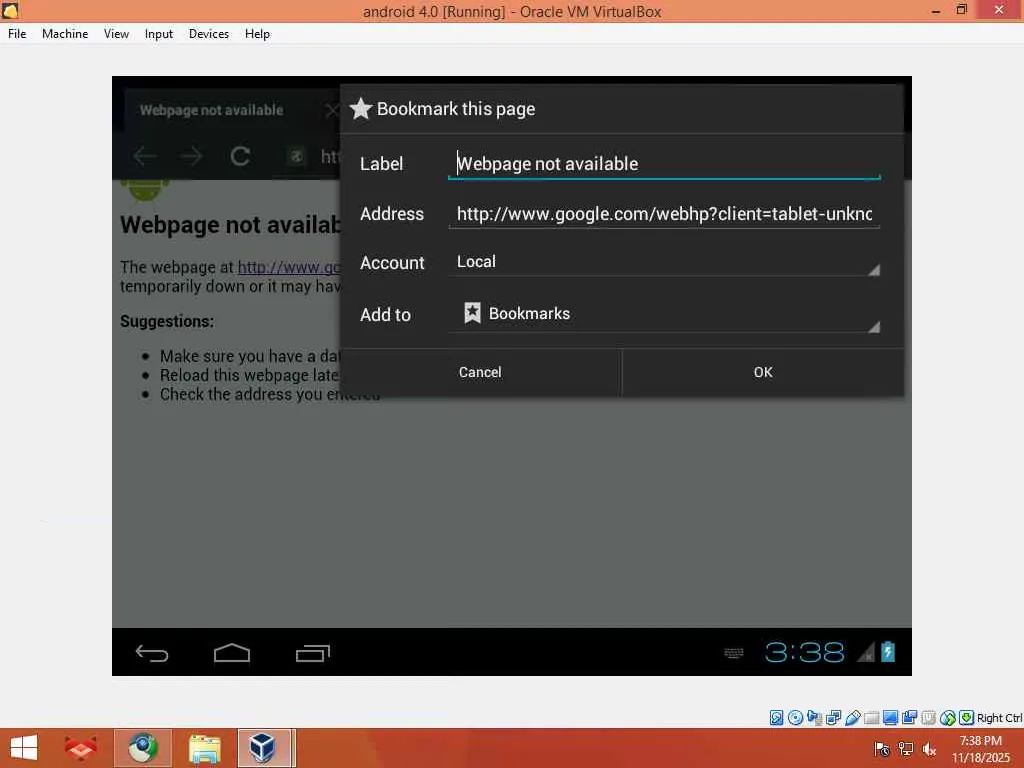Click the CPU virtualization chip icon
This screenshot has height=768, width=1024.
(928, 718)
